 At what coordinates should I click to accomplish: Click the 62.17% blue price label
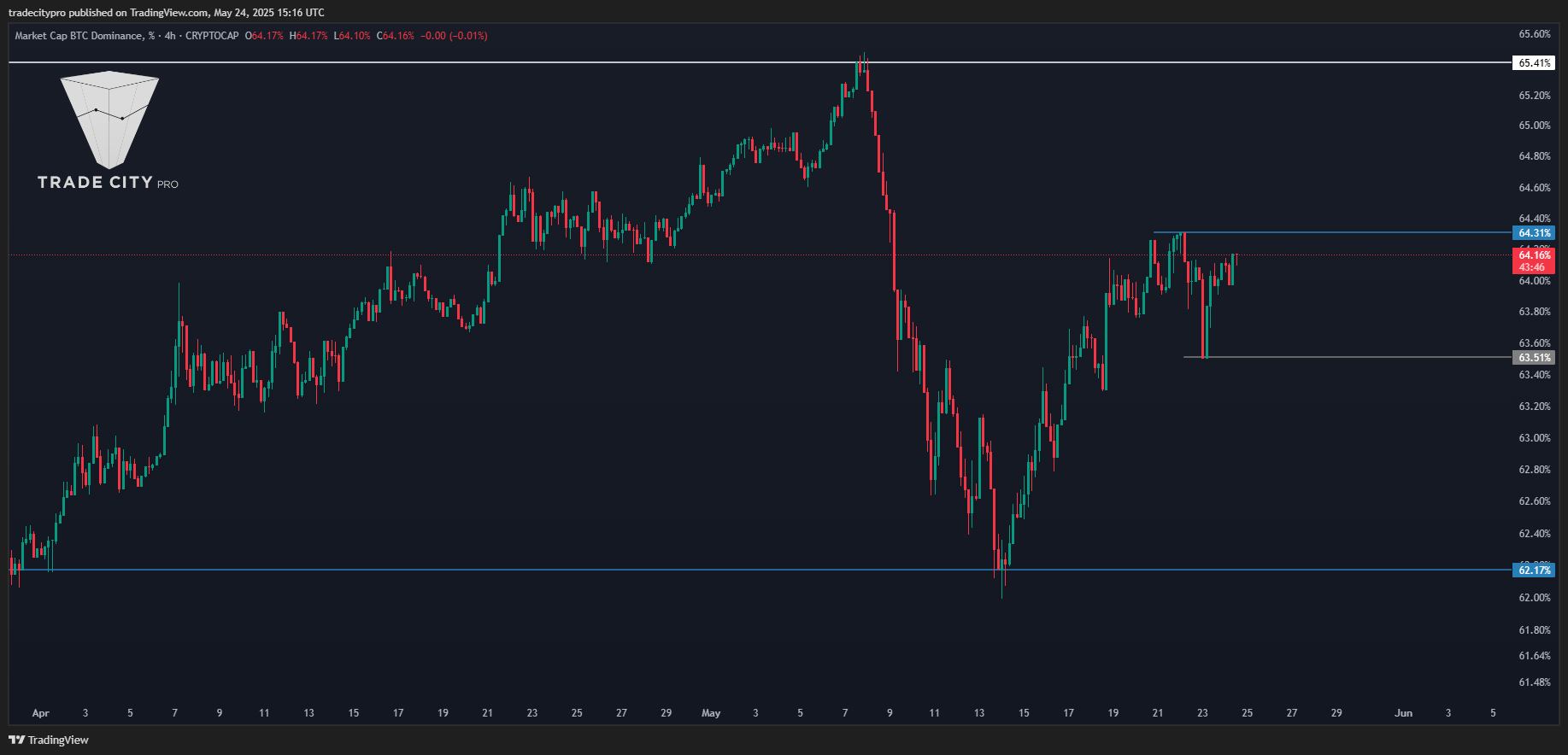pos(1534,570)
